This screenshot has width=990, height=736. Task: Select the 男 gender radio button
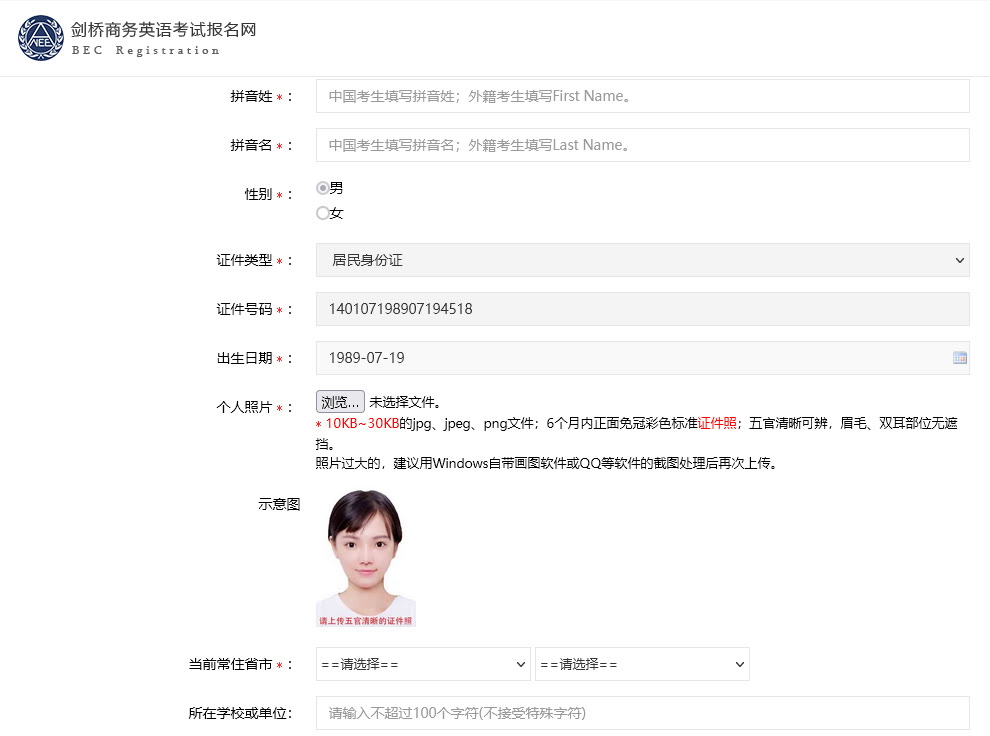click(322, 187)
